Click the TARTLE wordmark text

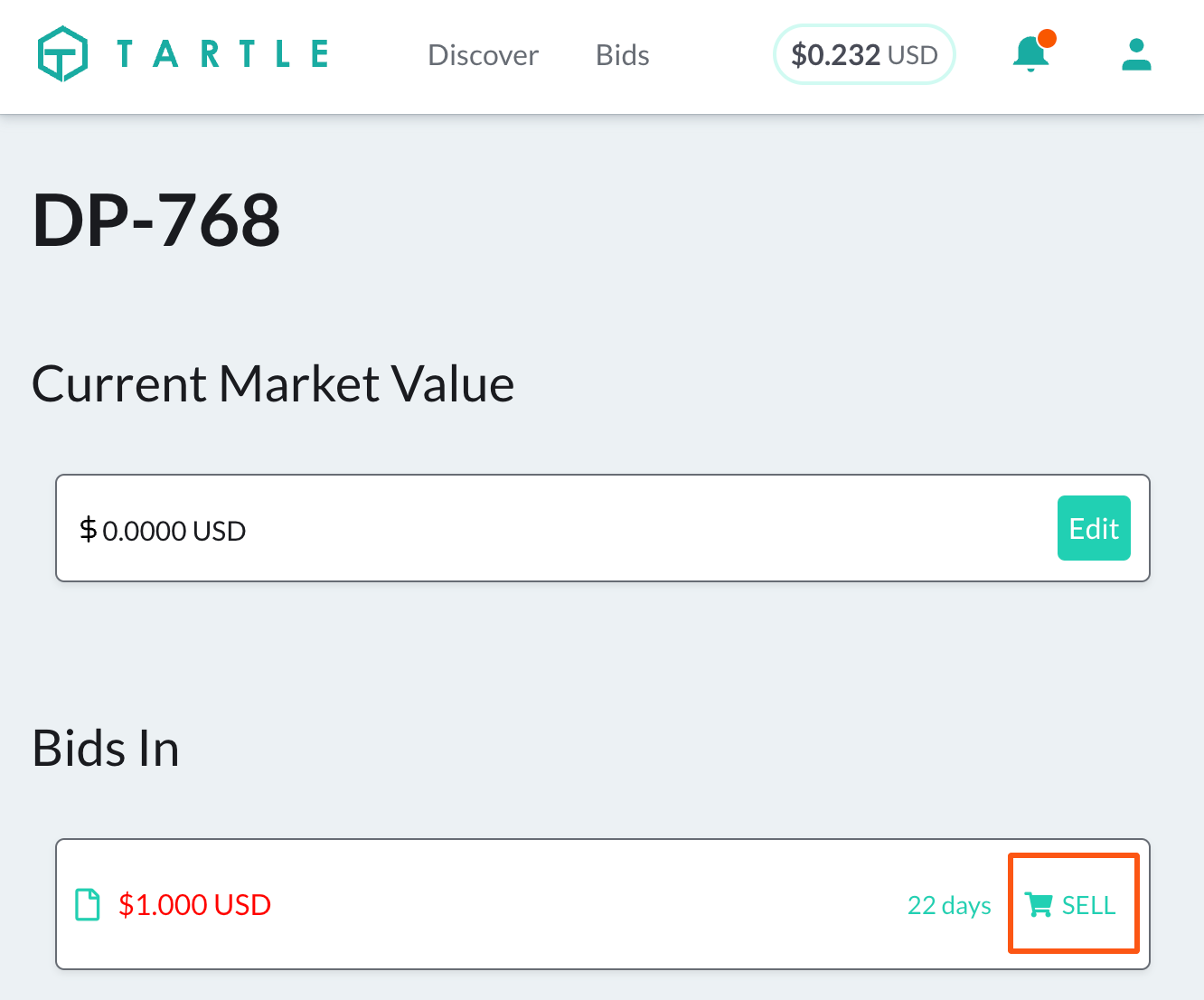222,54
